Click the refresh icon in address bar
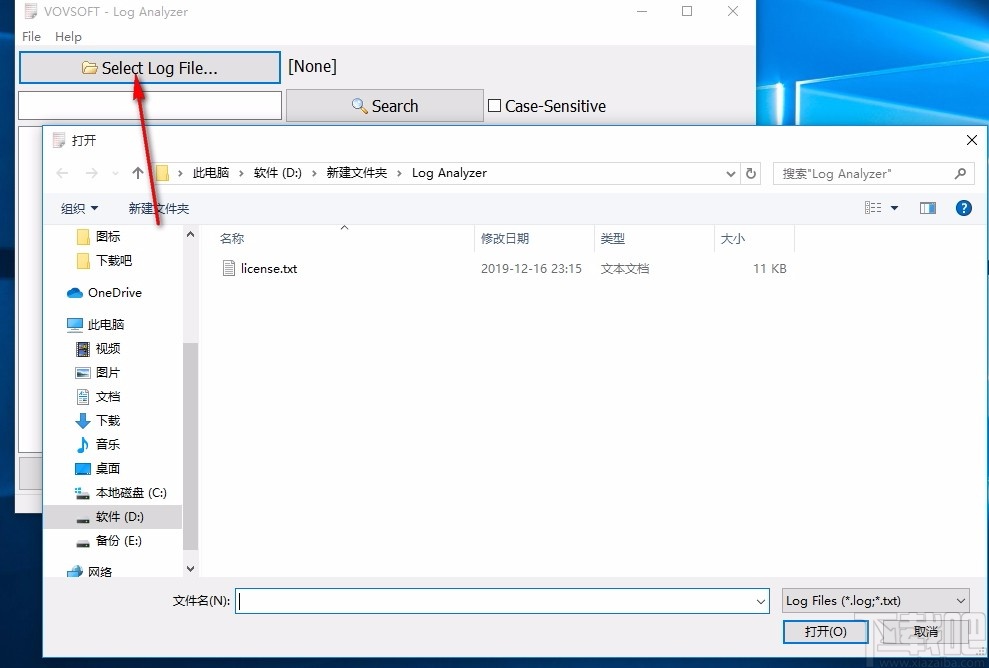The image size is (989, 668). coord(751,173)
